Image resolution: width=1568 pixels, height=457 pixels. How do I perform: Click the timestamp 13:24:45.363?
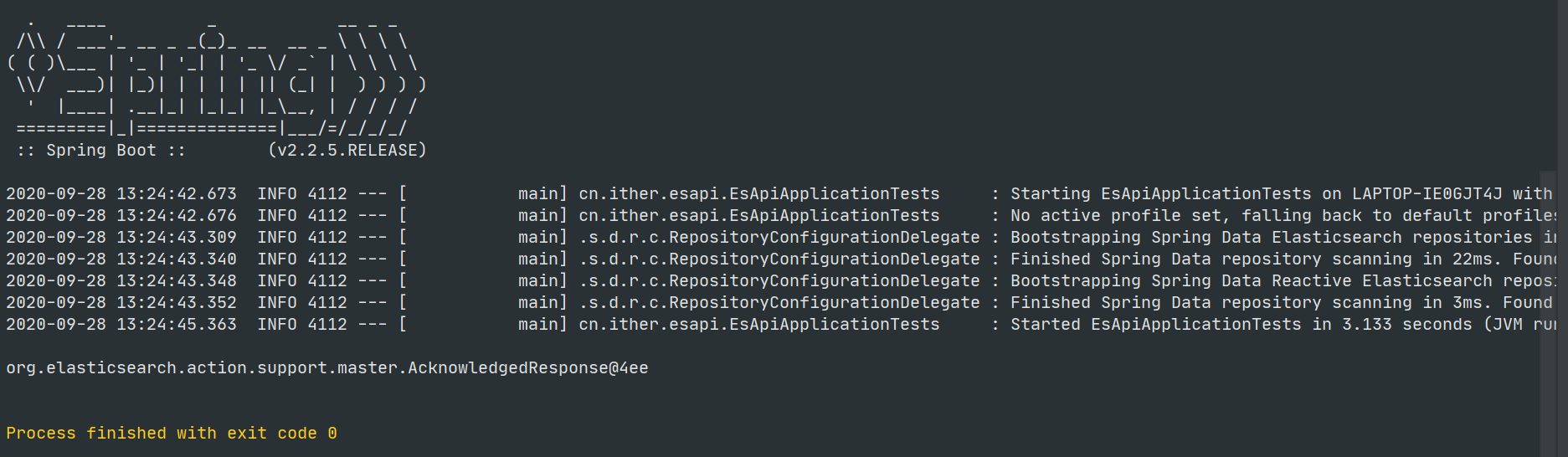(176, 325)
